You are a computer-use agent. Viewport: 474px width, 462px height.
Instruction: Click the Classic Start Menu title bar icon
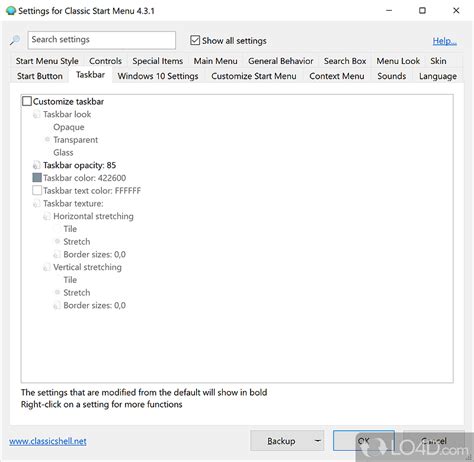click(11, 11)
